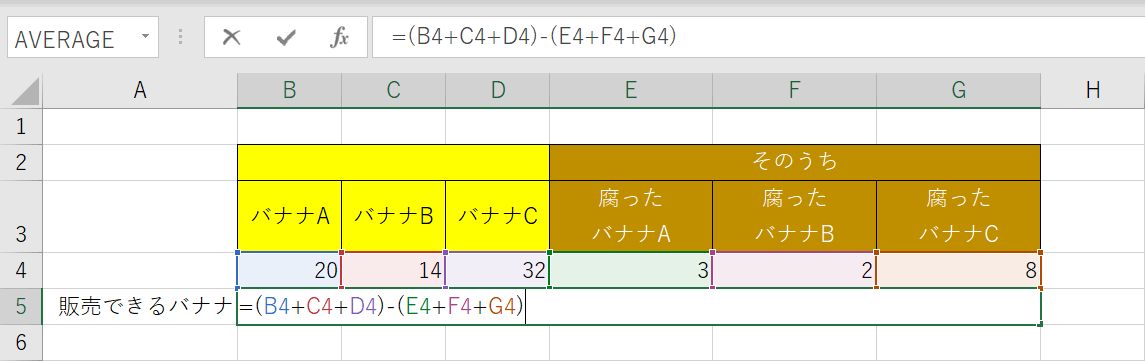The image size is (1145, 361).
Task: Select column C header
Action: pos(394,90)
